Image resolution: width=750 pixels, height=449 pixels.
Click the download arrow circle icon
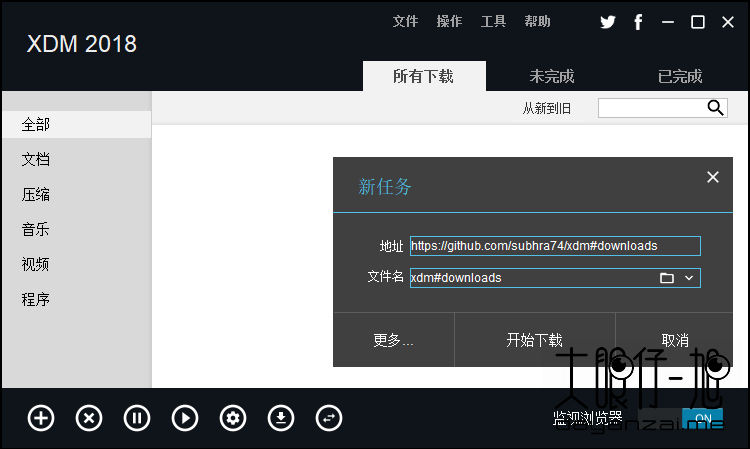[x=281, y=418]
